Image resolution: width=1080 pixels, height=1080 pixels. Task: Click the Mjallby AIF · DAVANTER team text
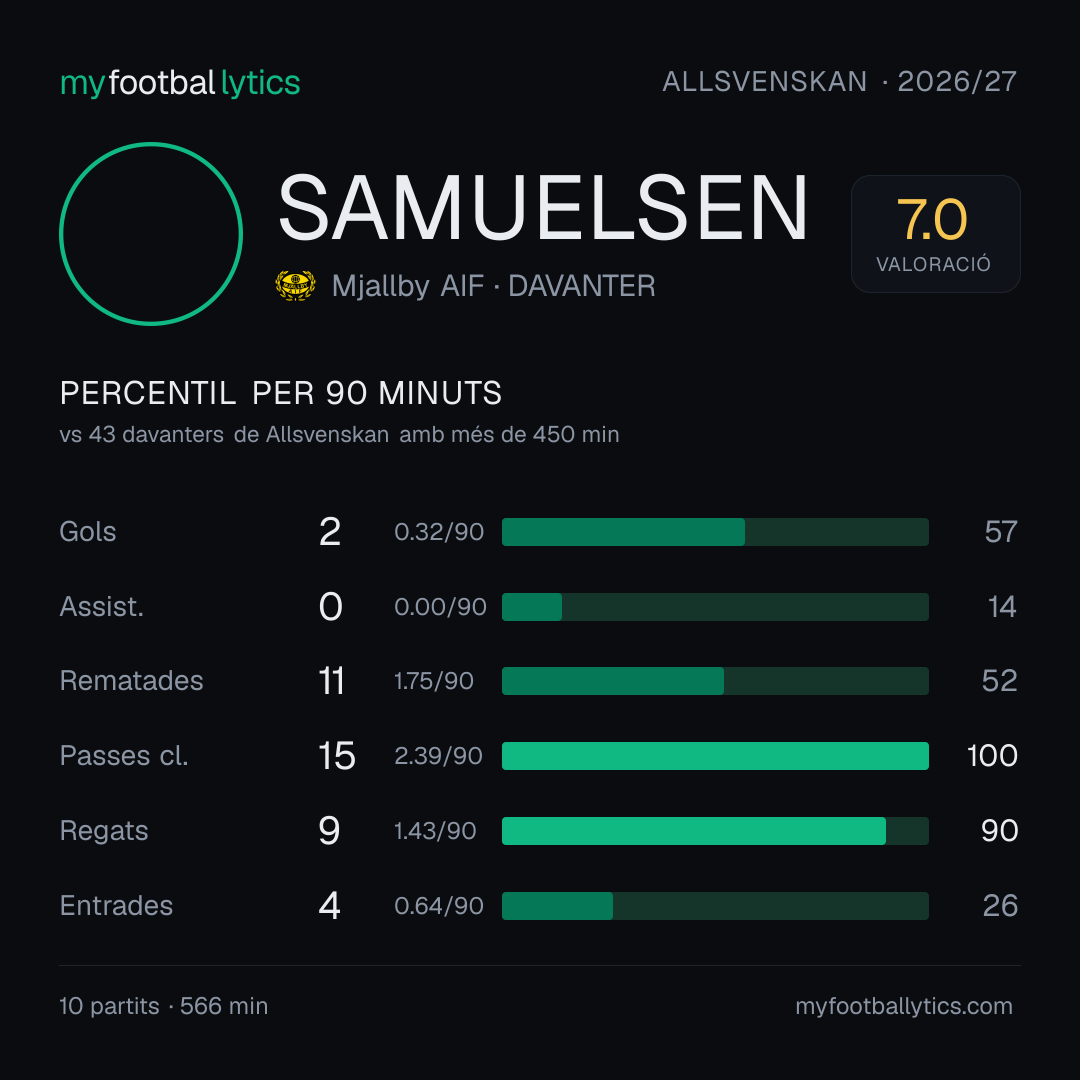click(493, 286)
